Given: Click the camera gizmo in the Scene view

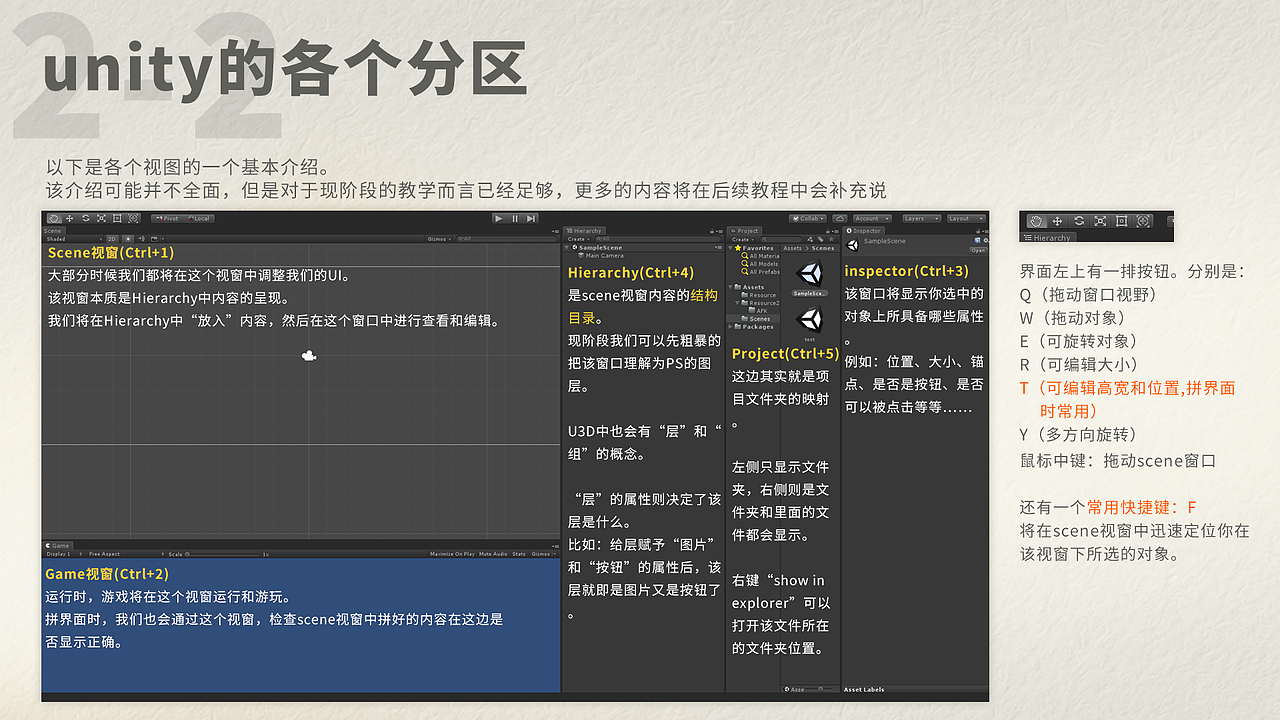Looking at the screenshot, I should point(309,355).
